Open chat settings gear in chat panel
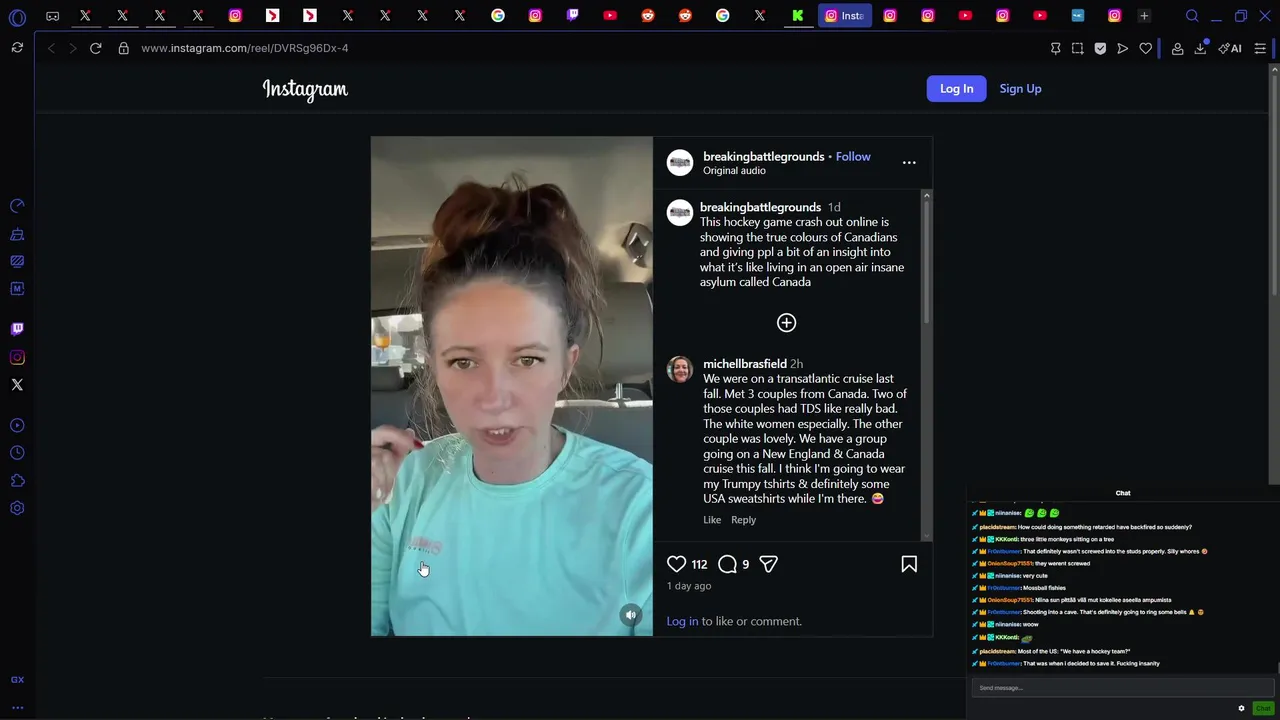 1242,708
